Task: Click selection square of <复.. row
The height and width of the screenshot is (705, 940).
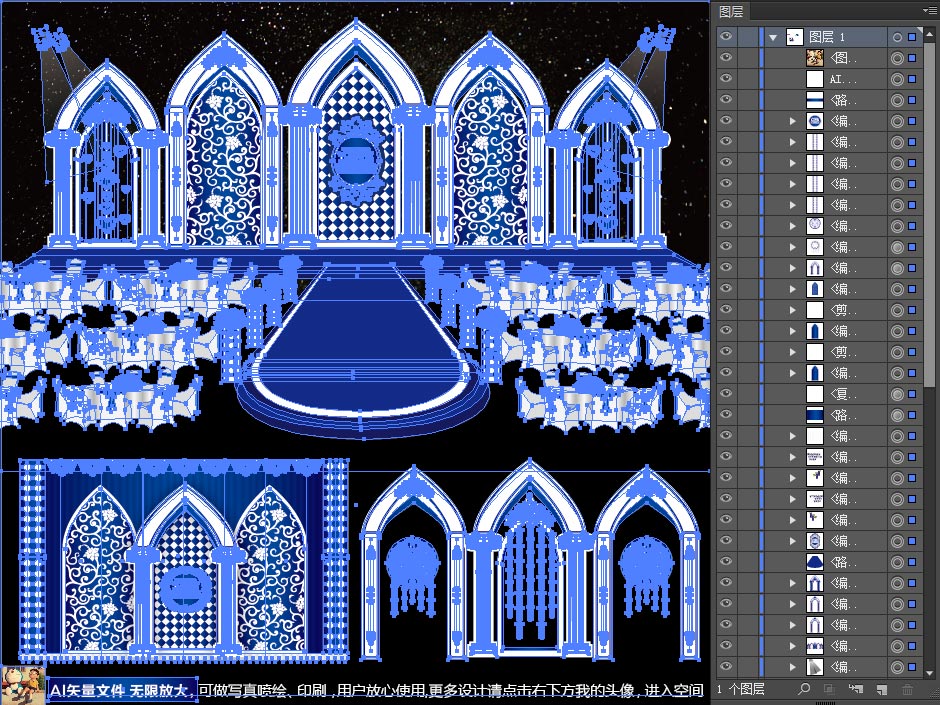Action: point(912,394)
